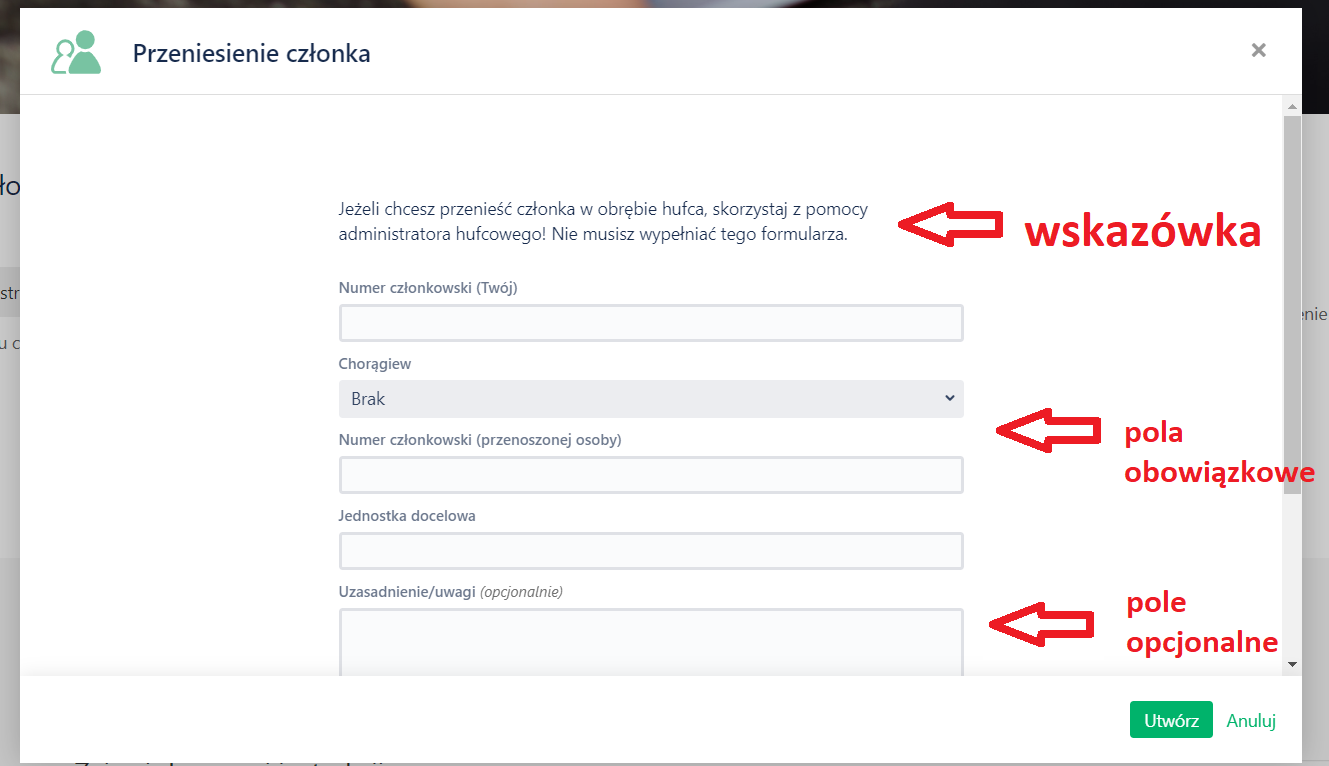The height and width of the screenshot is (766, 1329).
Task: Select the Jednostka docelowa input field
Action: click(x=651, y=551)
